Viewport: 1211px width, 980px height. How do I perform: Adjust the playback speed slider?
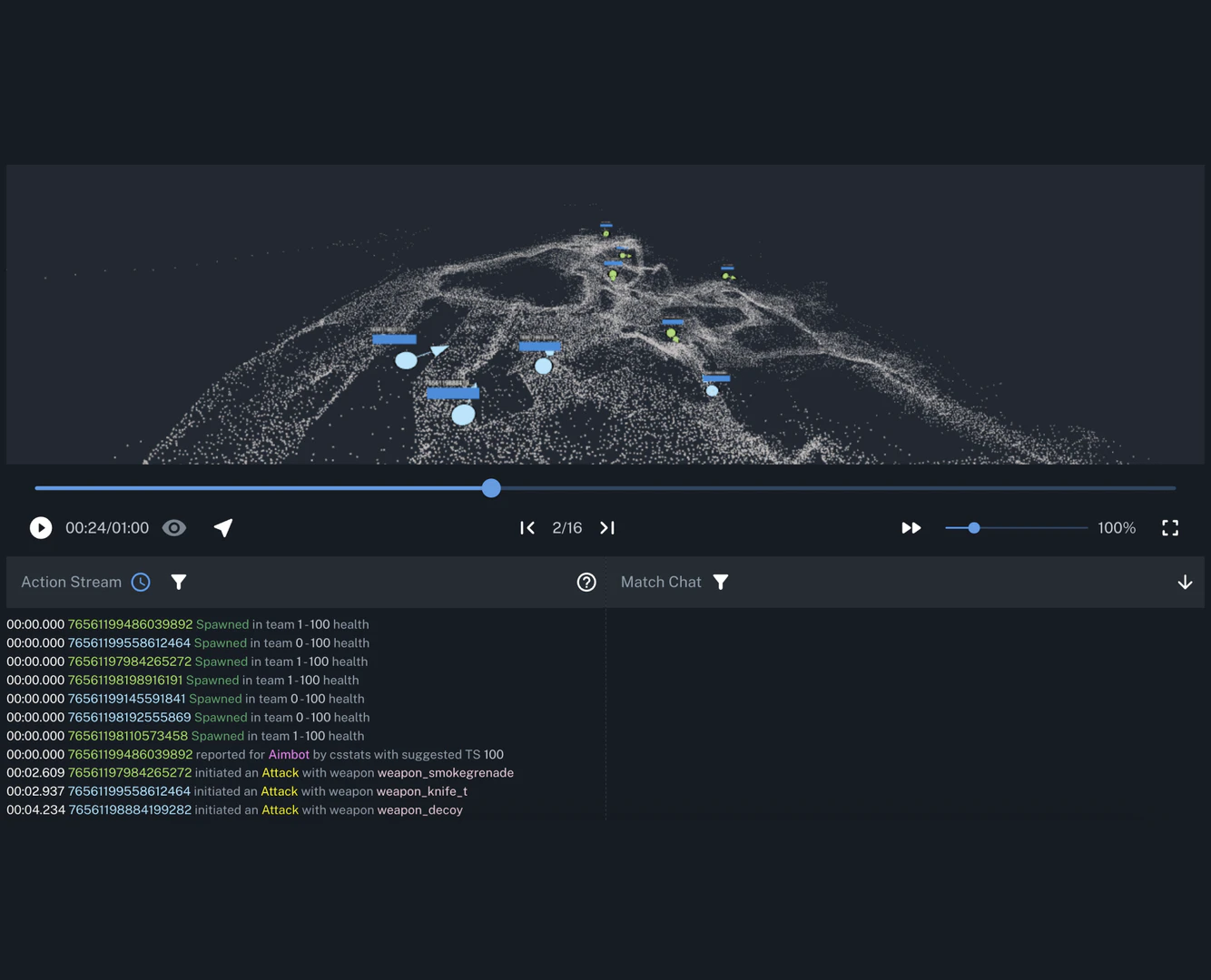[974, 527]
